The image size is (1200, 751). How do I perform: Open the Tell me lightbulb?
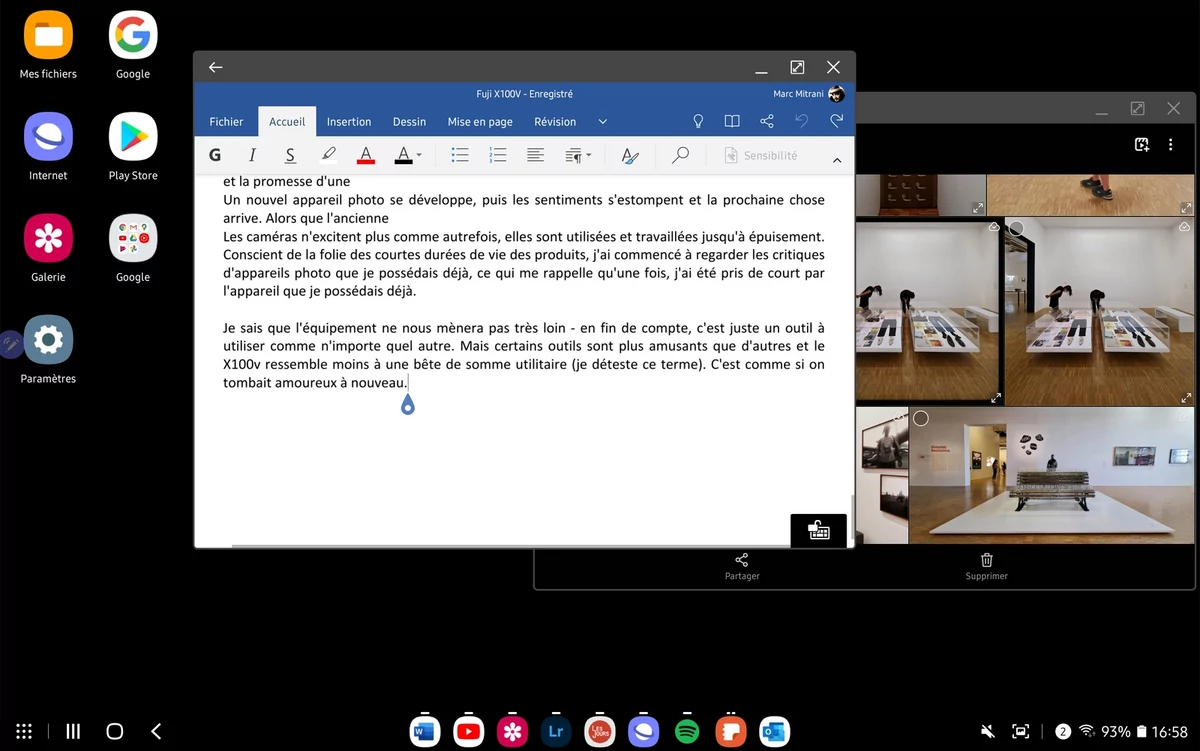pos(699,121)
